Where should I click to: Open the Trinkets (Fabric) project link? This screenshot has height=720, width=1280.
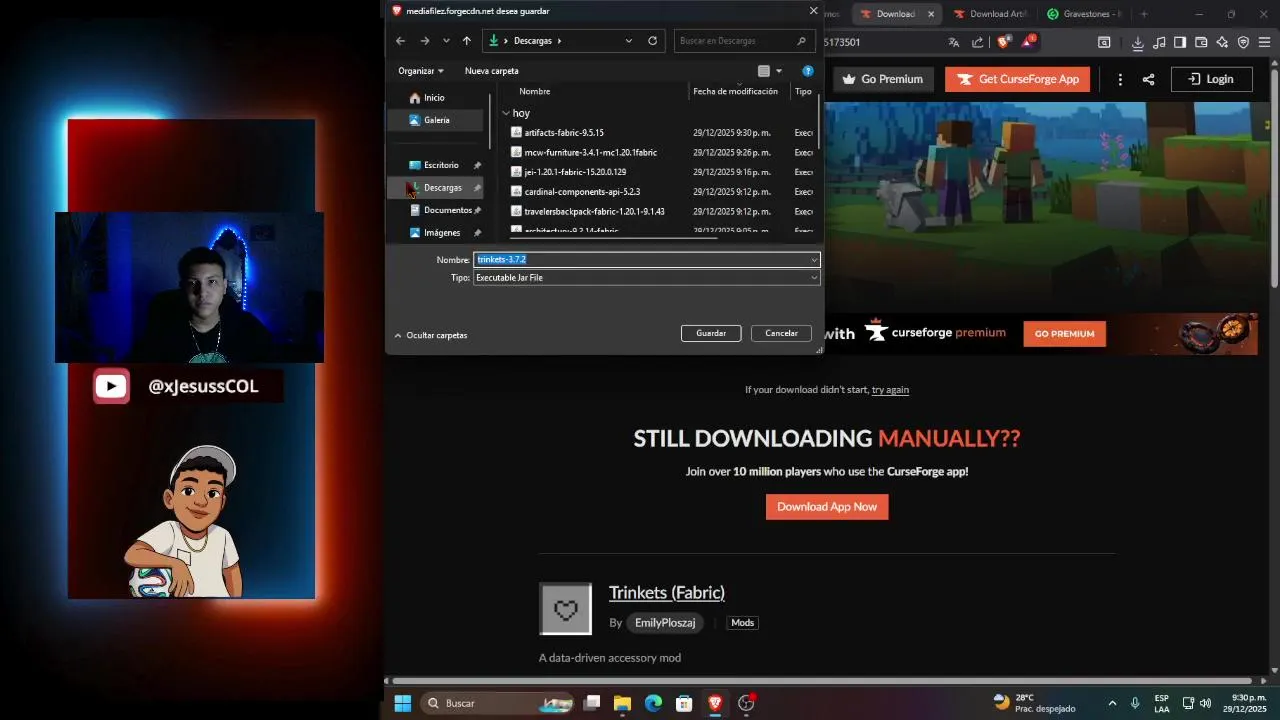click(667, 593)
